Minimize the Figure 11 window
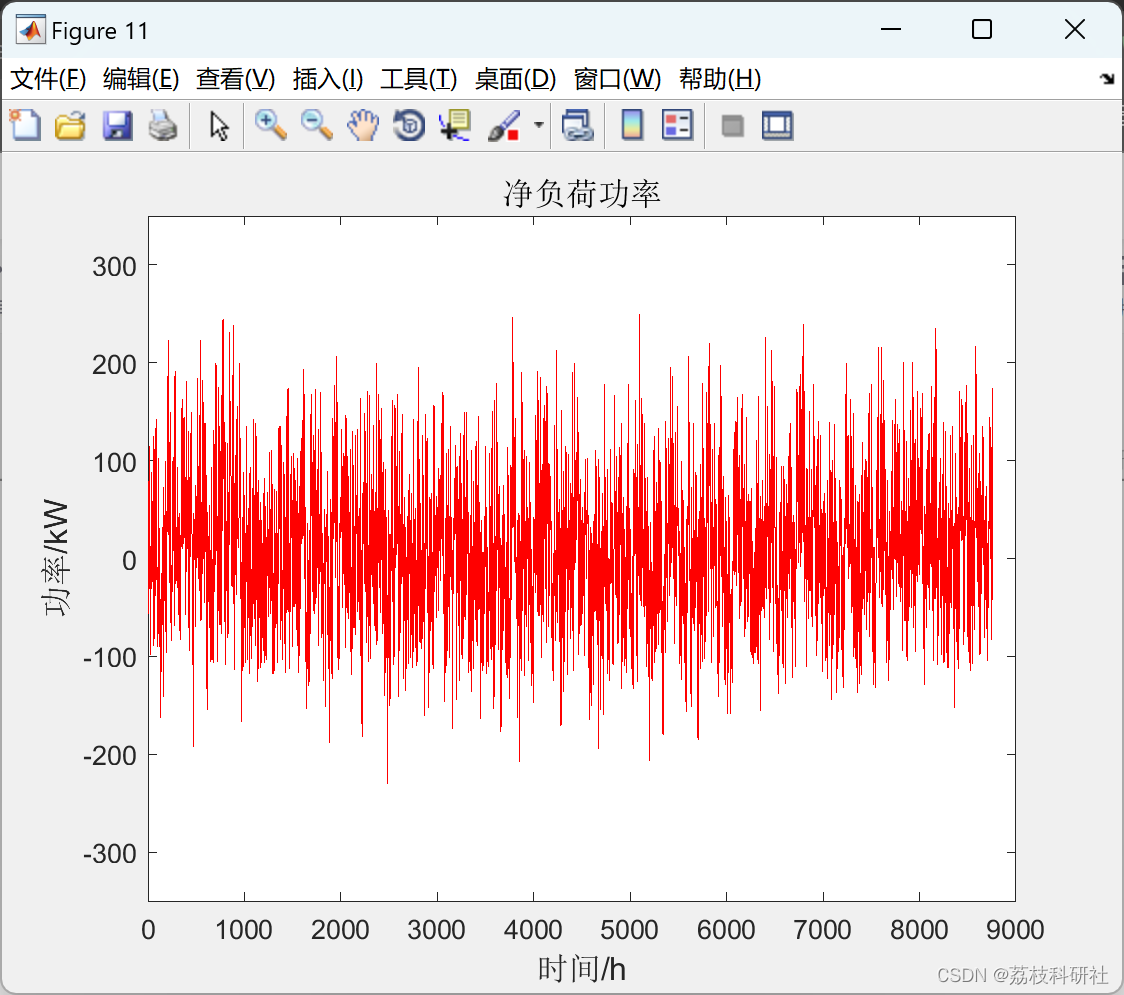The image size is (1124, 995). point(891,29)
